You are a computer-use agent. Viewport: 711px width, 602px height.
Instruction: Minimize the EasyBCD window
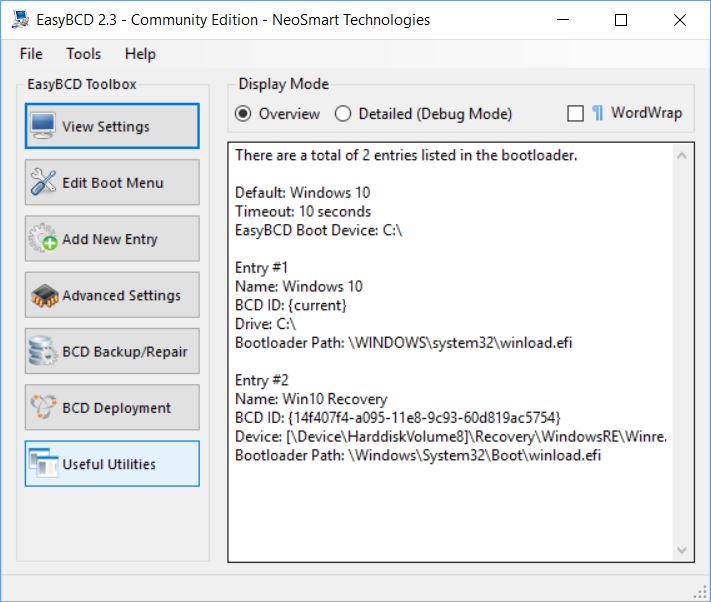tap(563, 20)
